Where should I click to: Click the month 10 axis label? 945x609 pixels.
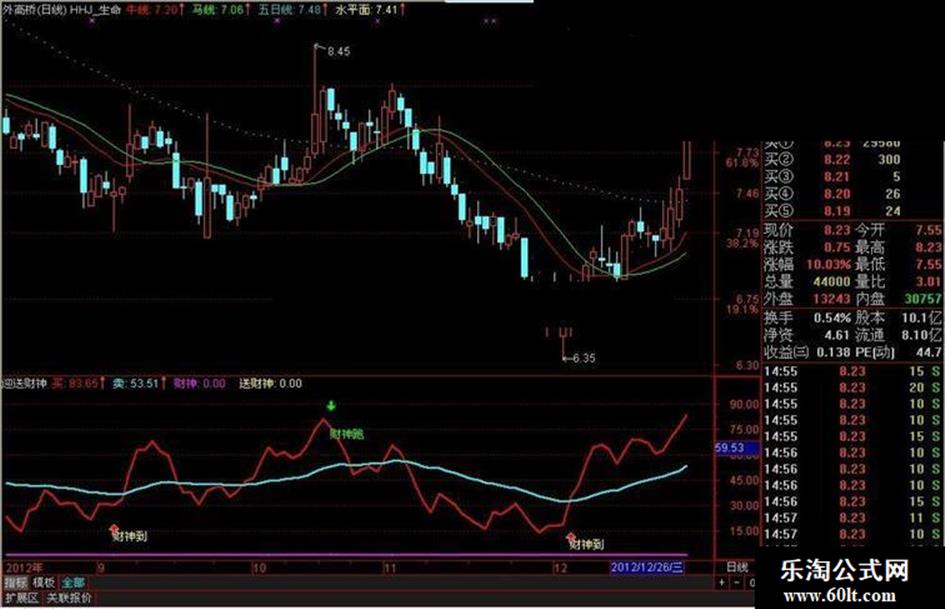[x=259, y=567]
